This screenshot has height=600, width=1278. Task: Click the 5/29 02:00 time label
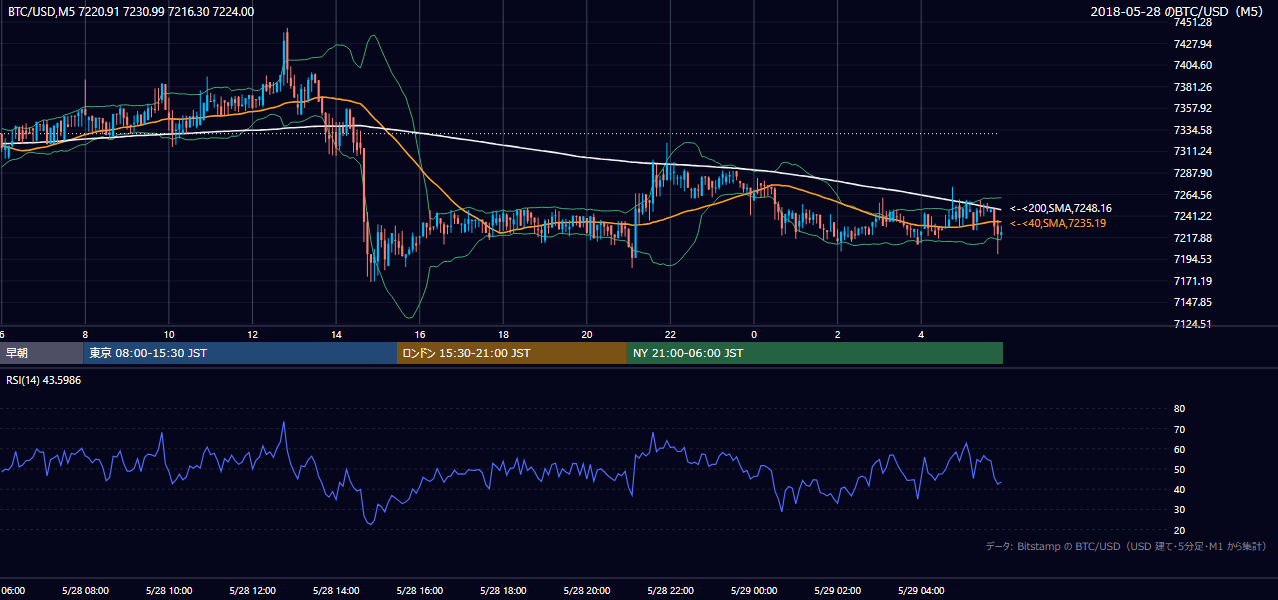pyautogui.click(x=838, y=591)
